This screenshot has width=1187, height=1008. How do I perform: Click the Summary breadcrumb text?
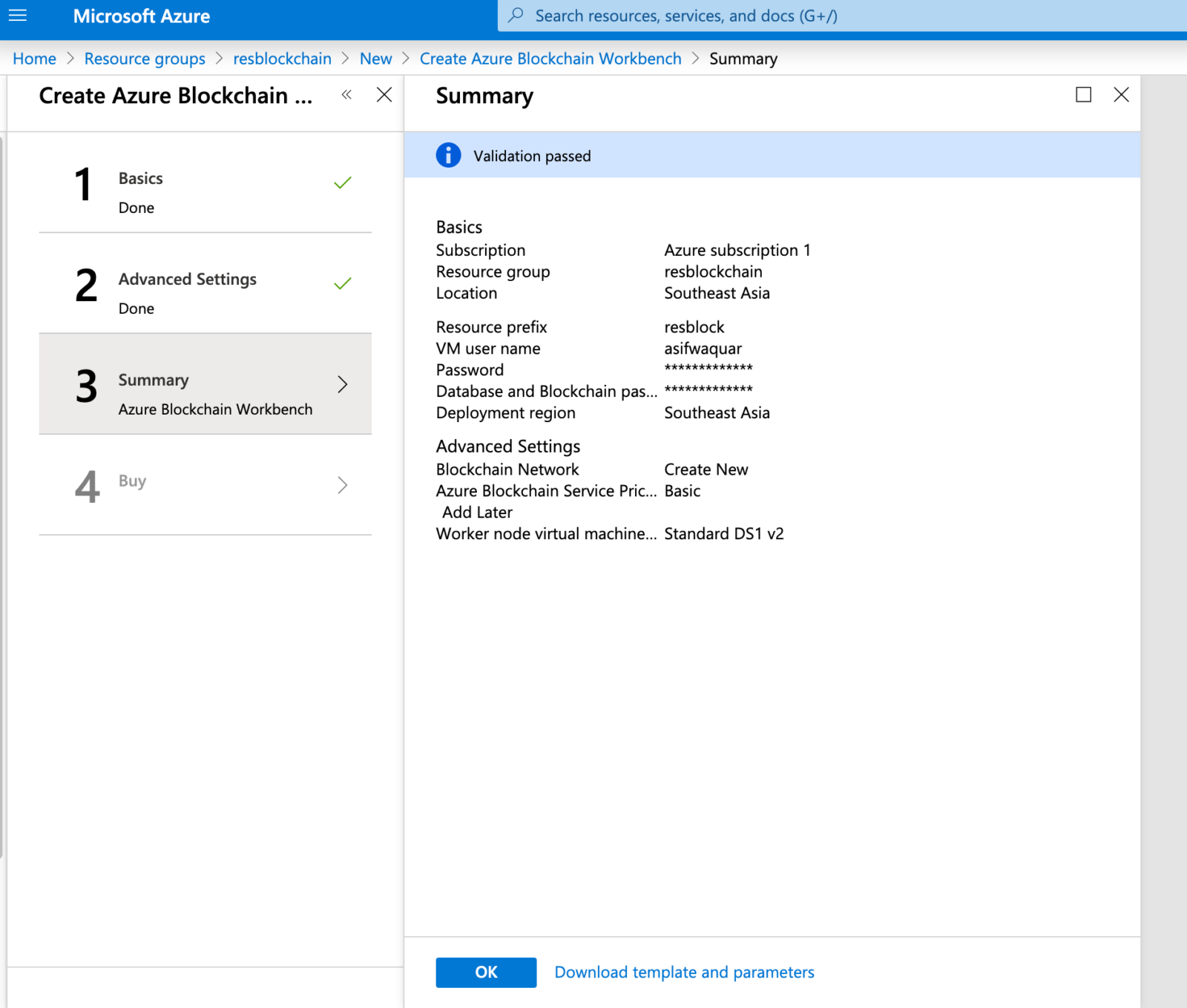tap(743, 59)
